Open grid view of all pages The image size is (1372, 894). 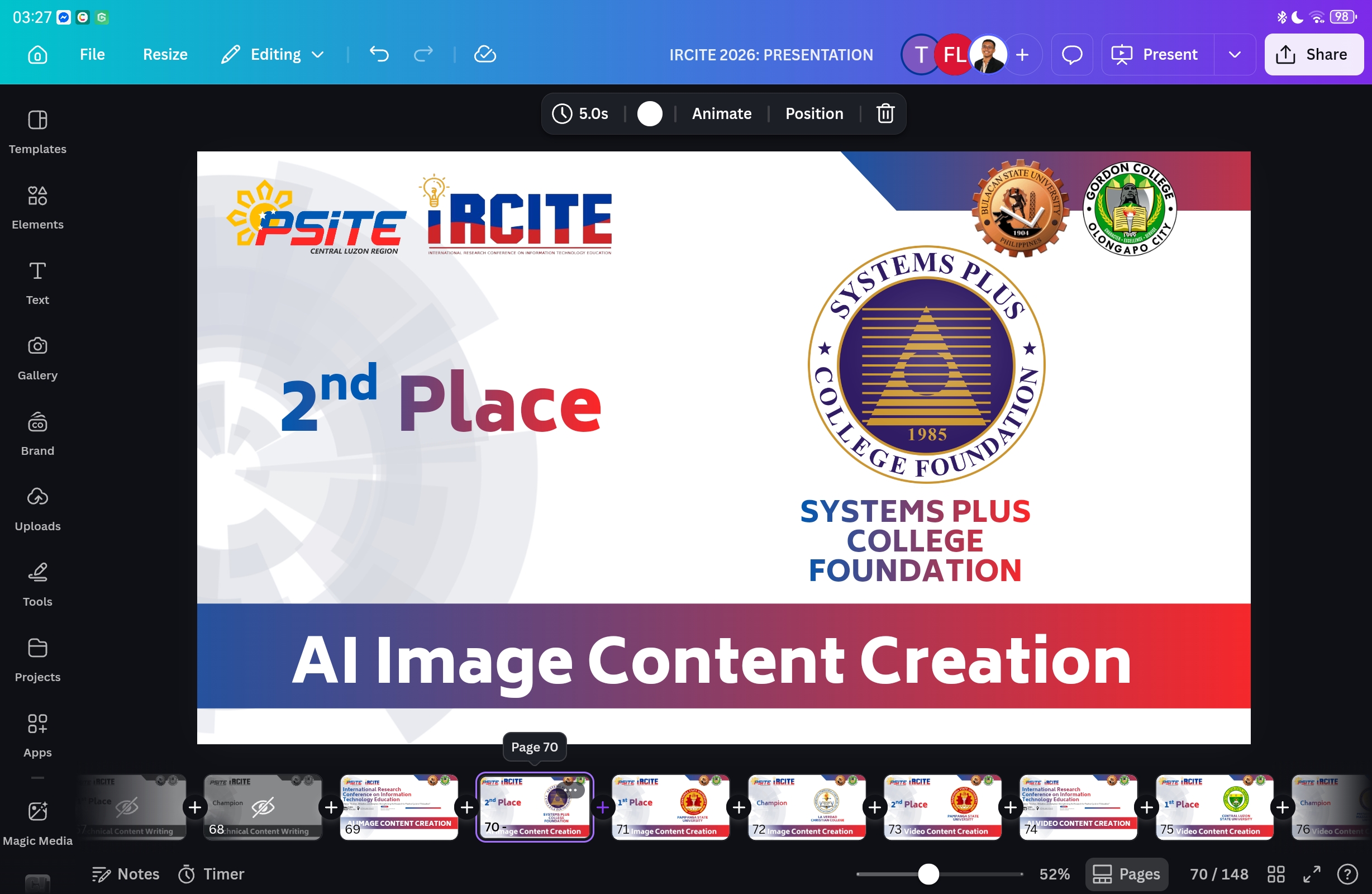(x=1276, y=874)
